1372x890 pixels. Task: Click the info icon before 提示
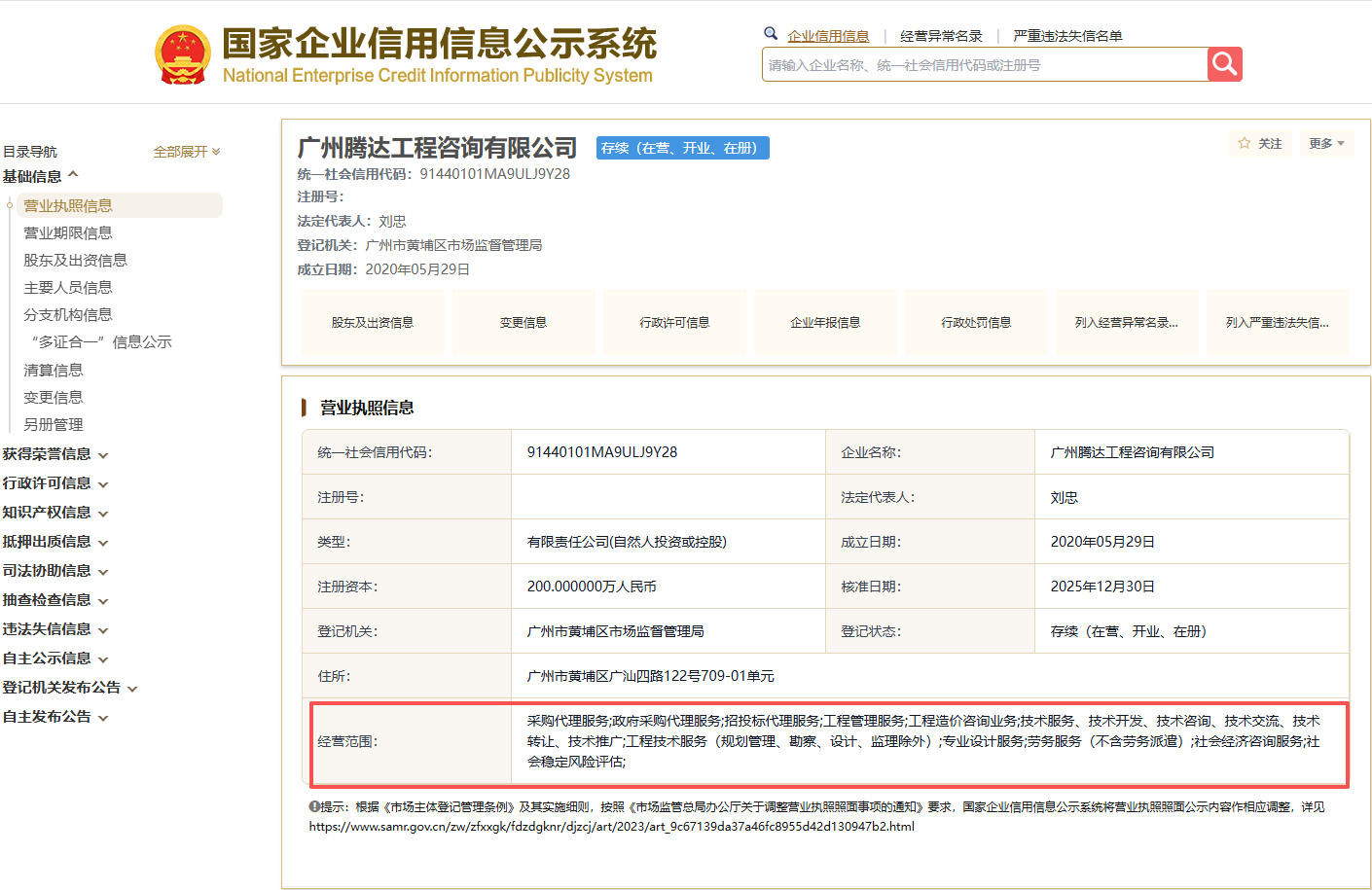(314, 806)
